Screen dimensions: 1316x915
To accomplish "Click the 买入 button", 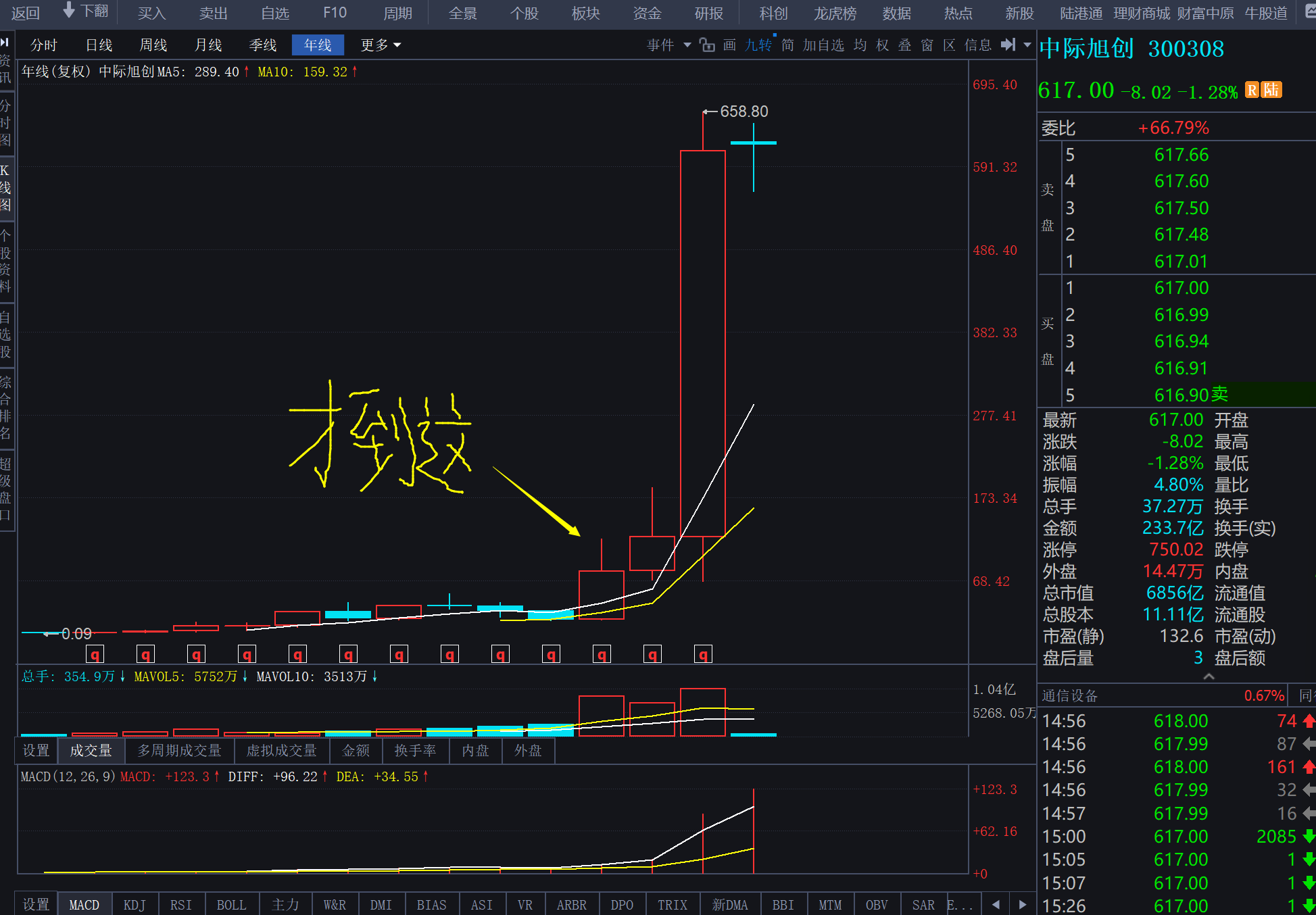I will point(151,13).
